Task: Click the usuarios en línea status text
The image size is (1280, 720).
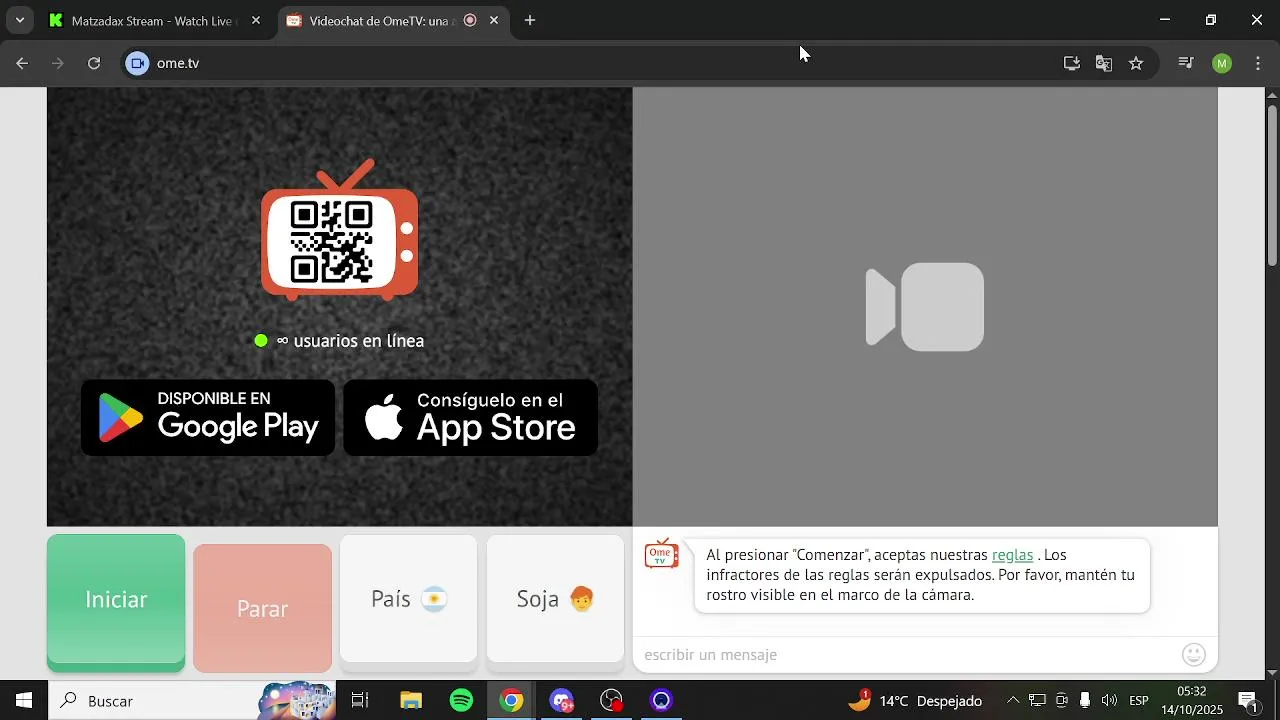Action: [x=351, y=341]
